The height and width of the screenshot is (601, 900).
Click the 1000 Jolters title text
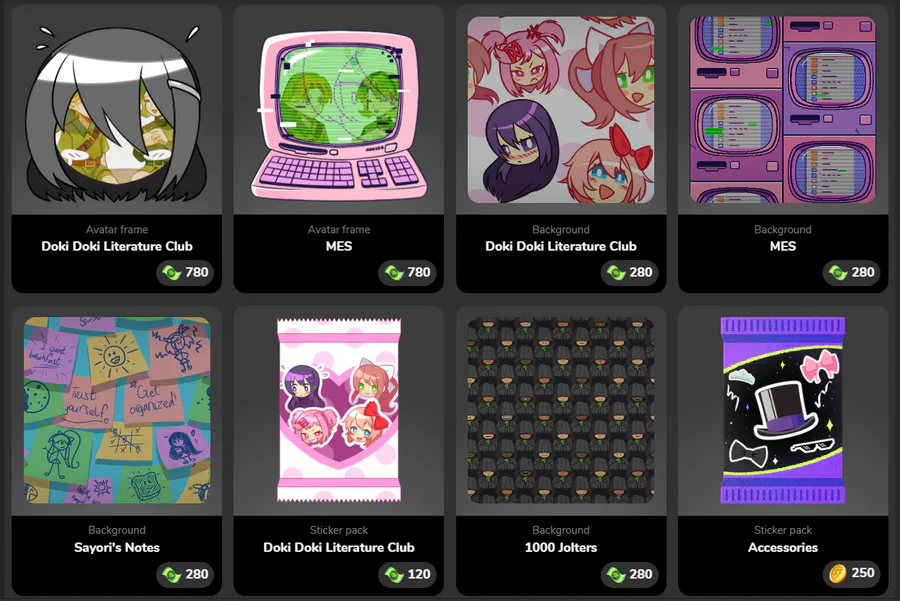click(561, 548)
